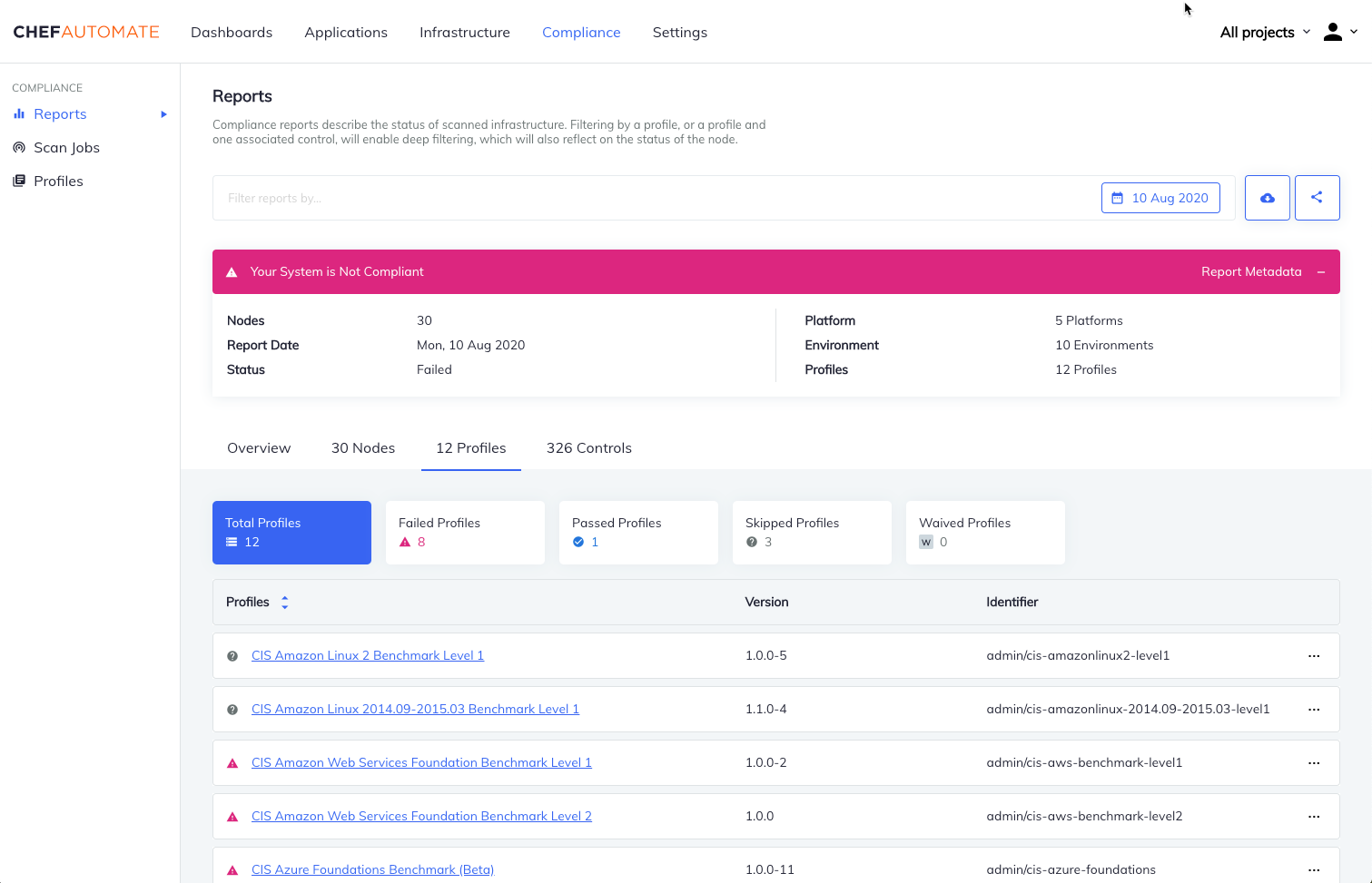This screenshot has height=883, width=1372.
Task: Toggle the Skipped Profiles filter
Action: pyautogui.click(x=812, y=533)
